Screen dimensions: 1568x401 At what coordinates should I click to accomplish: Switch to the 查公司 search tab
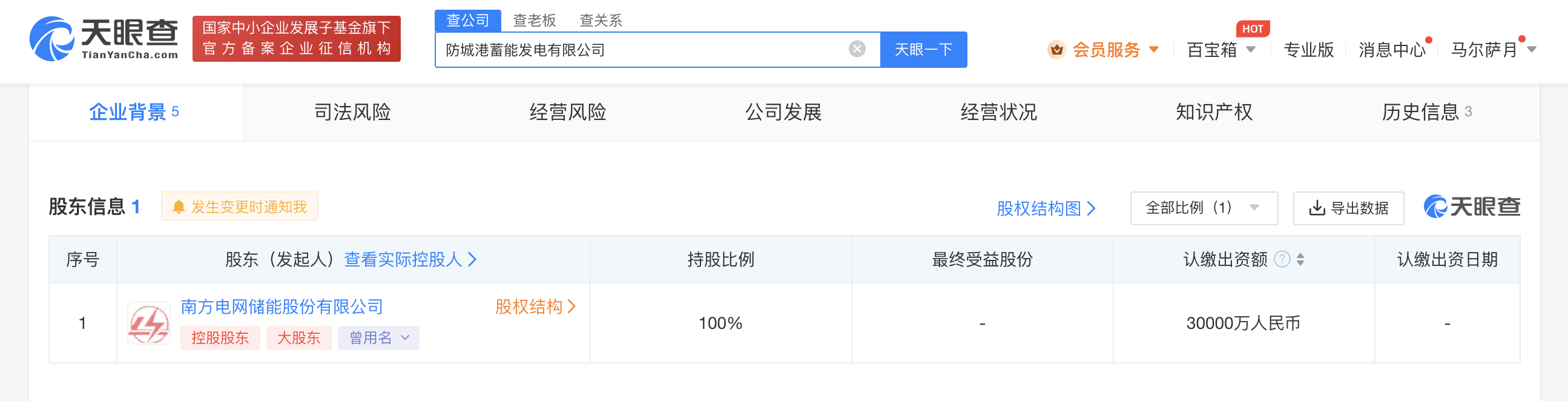click(467, 21)
